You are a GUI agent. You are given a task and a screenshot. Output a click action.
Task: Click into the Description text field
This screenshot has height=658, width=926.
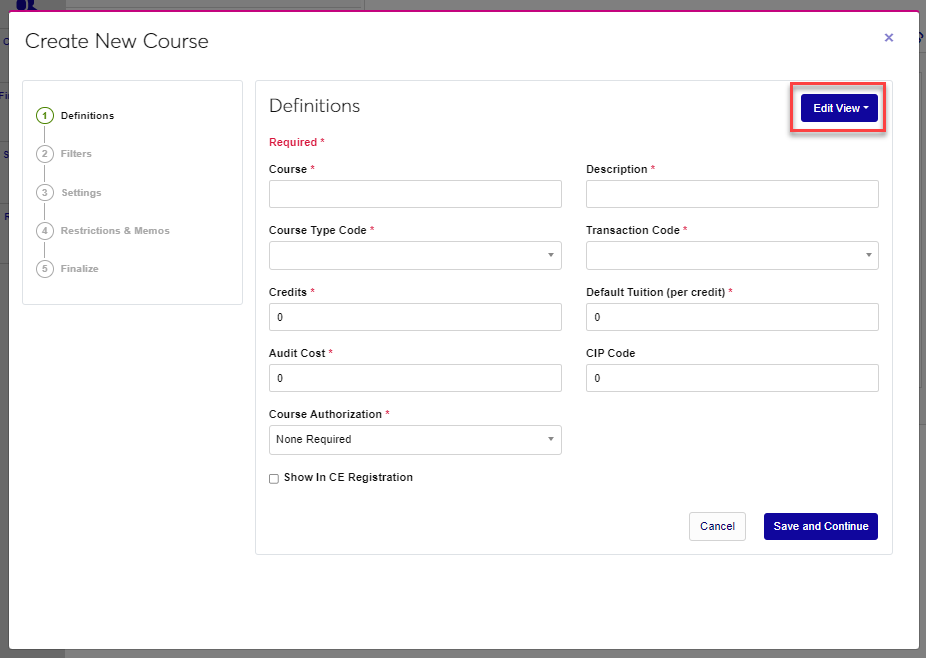732,194
